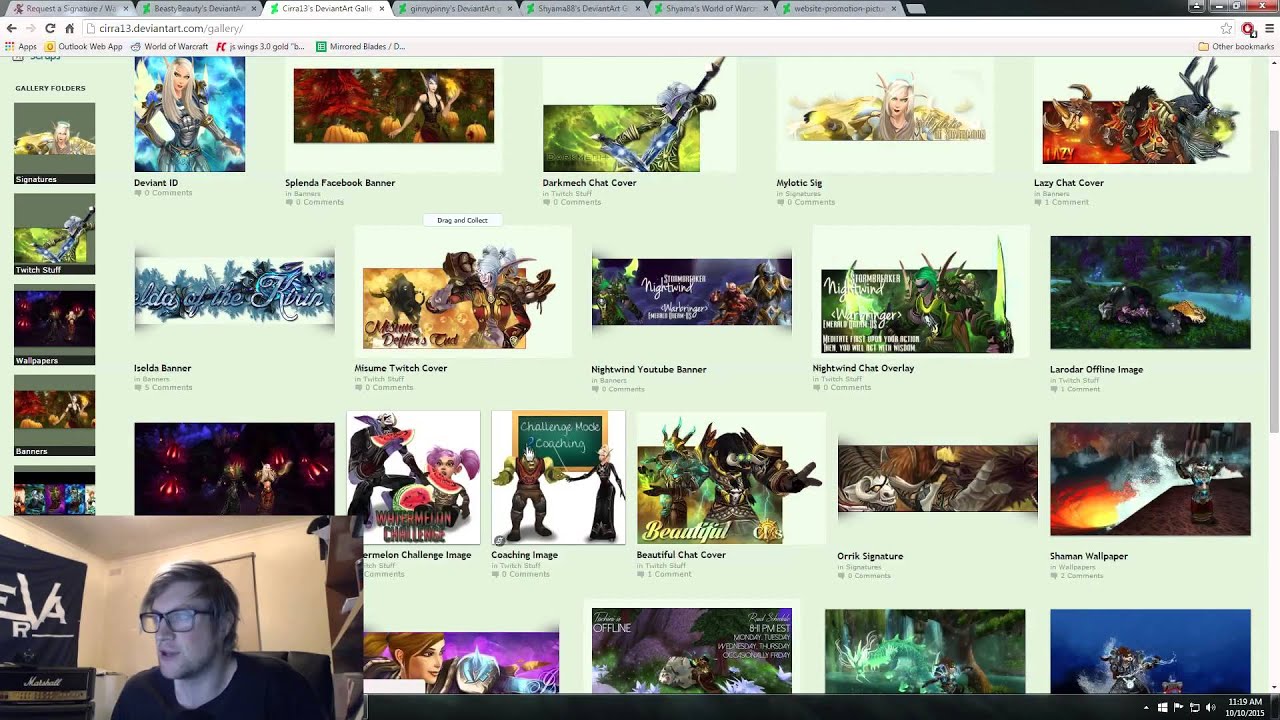Screen dimensions: 1280x720
Task: Click the Deviant ID title link
Action: click(156, 183)
